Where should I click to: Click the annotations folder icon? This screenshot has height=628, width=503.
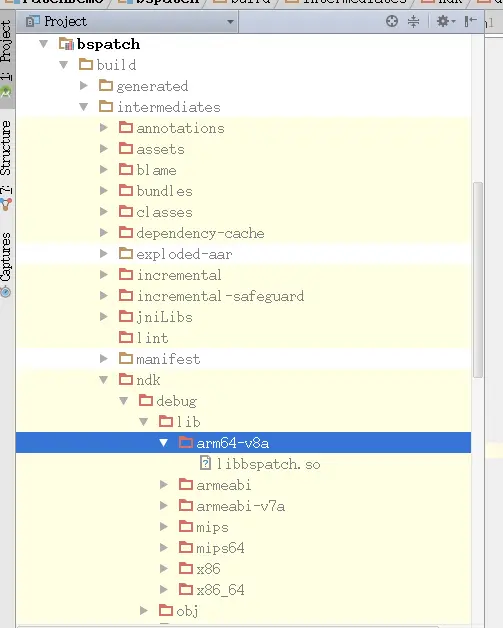tap(126, 127)
